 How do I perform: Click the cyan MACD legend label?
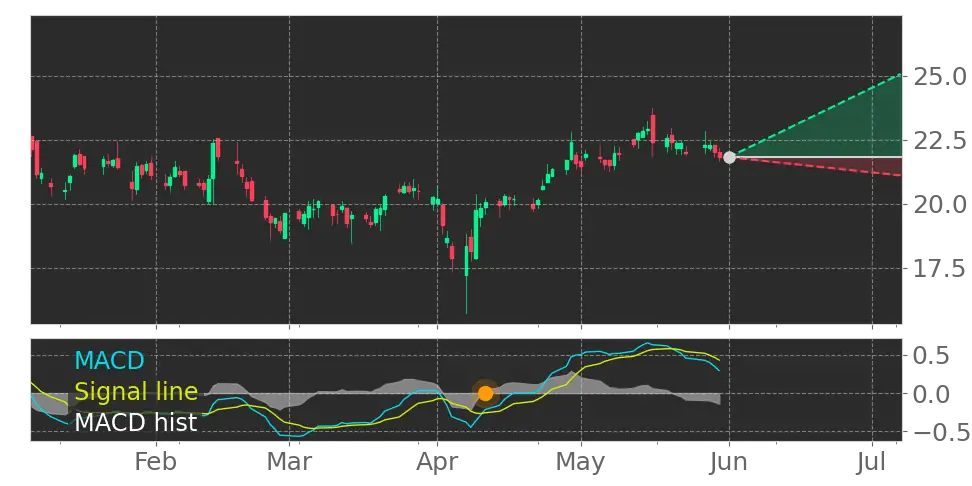(x=110, y=360)
